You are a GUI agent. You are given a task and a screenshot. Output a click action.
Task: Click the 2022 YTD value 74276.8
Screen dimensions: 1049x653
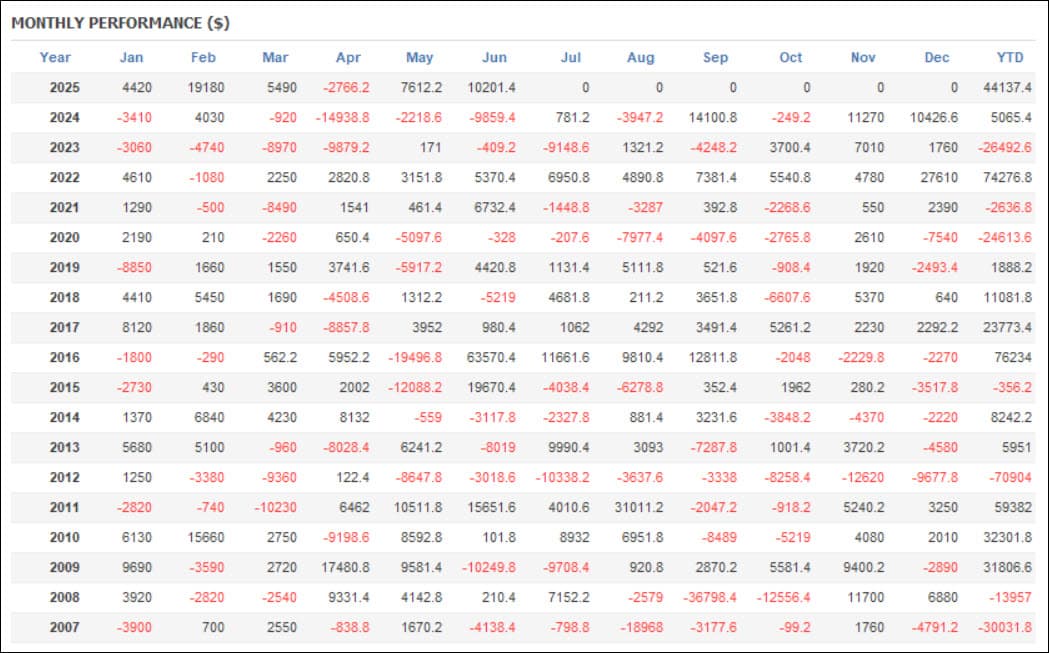coord(1007,178)
